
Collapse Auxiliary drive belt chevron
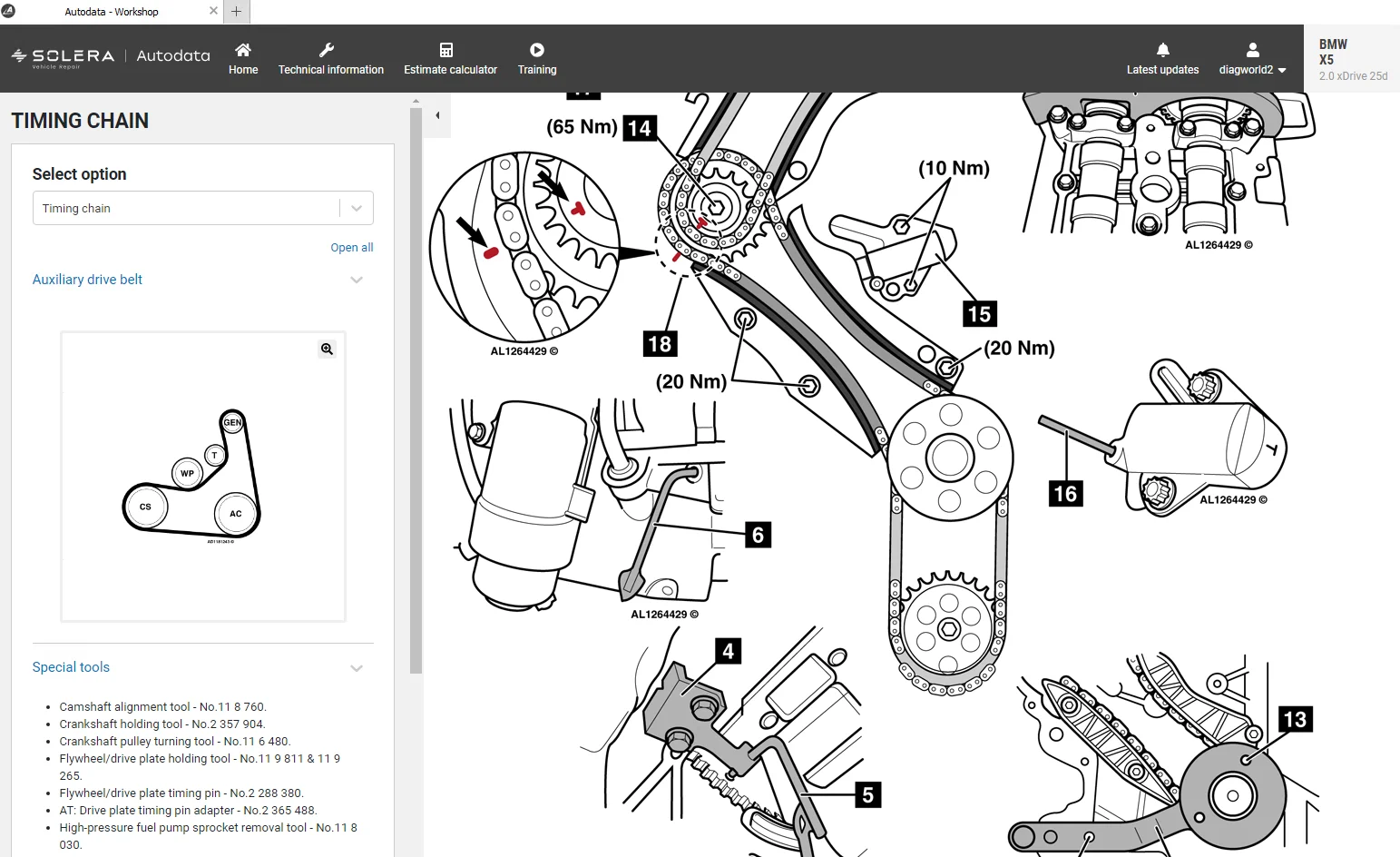357,280
